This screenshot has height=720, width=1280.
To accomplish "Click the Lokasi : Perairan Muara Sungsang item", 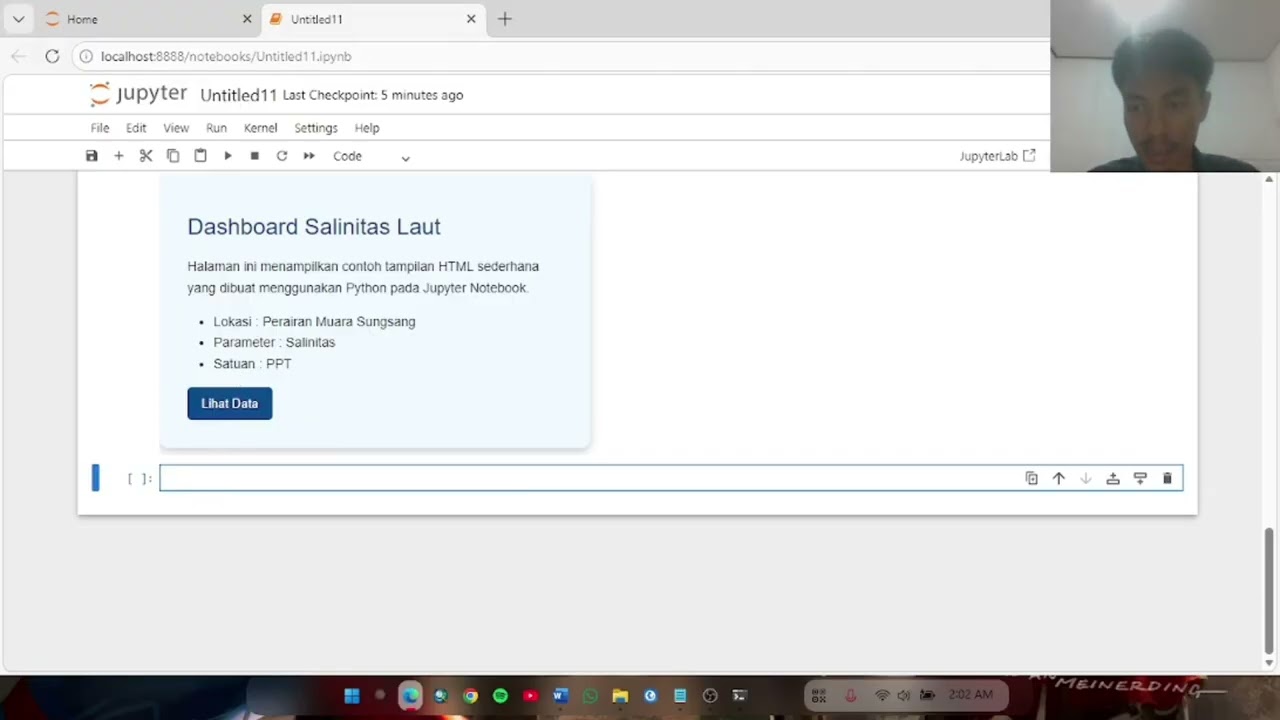I will click(x=314, y=321).
